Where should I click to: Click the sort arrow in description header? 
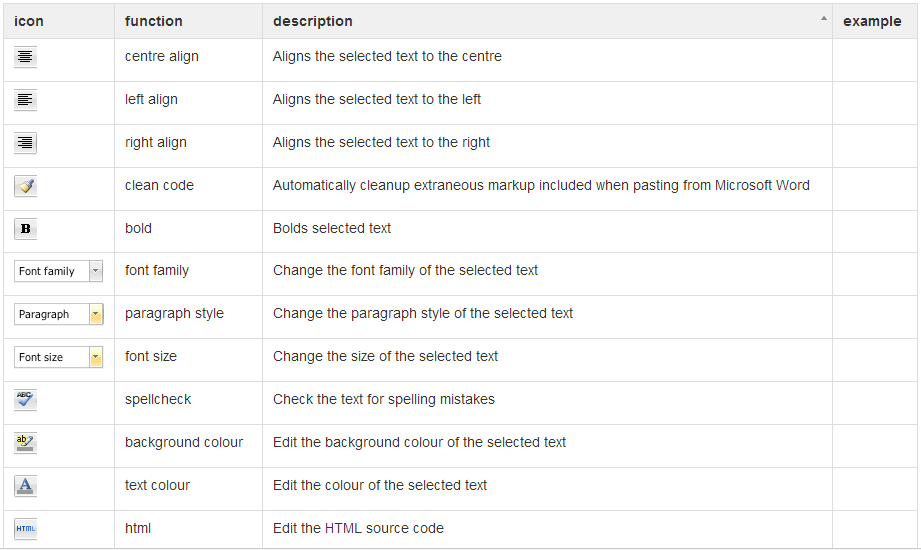tap(824, 19)
